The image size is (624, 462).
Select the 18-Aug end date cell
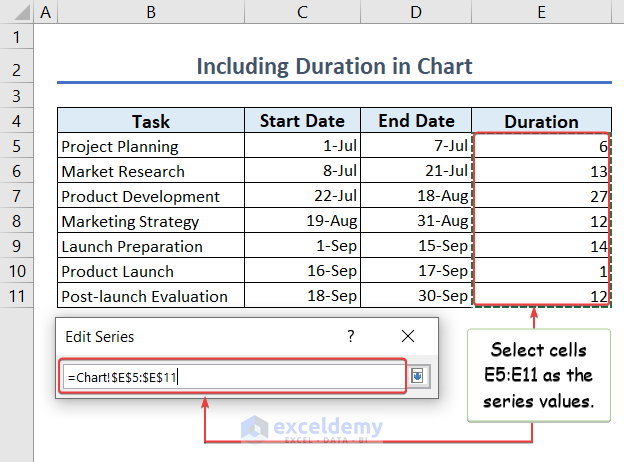(416, 196)
